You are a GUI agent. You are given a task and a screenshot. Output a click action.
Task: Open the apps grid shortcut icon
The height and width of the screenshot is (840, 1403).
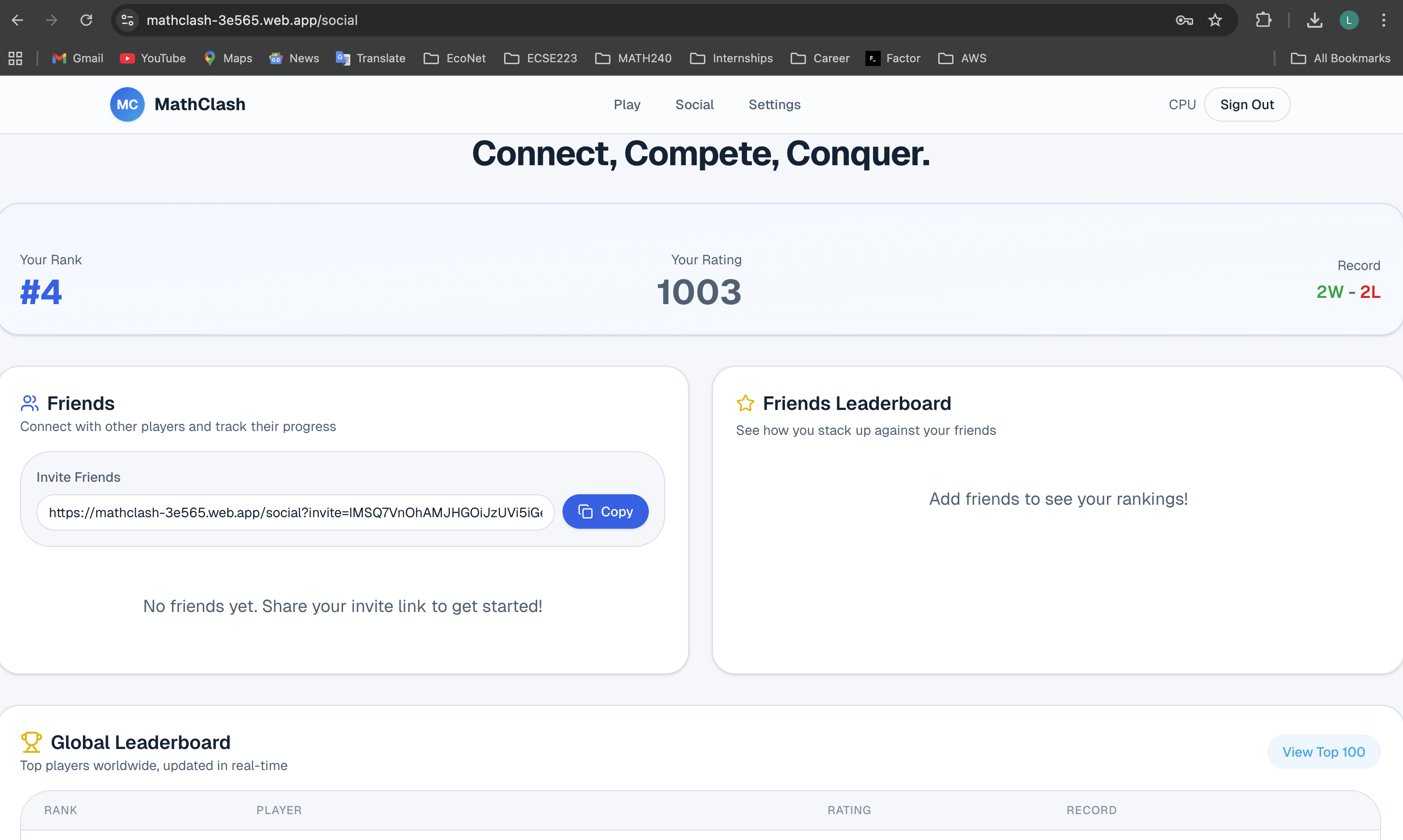(x=15, y=58)
